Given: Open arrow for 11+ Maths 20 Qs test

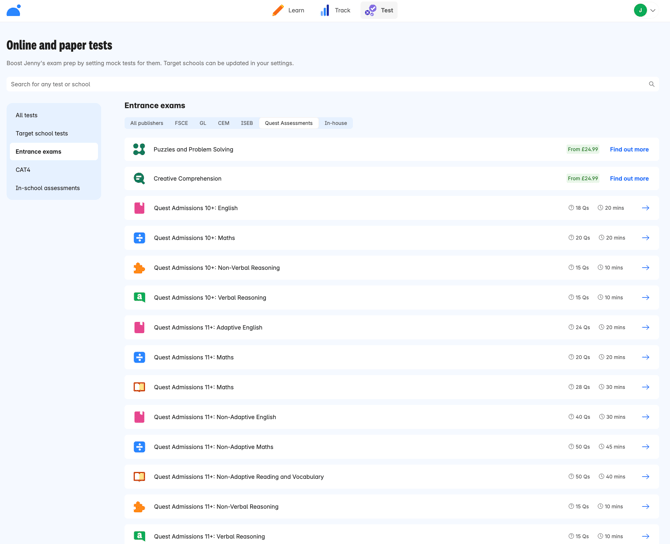Looking at the screenshot, I should pyautogui.click(x=646, y=357).
